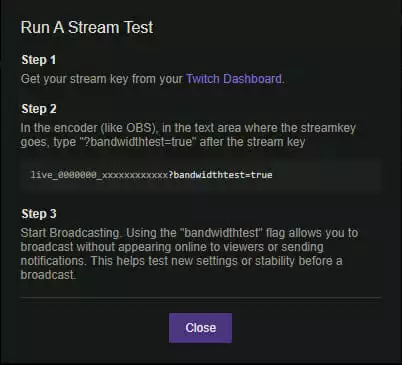Select the bold ?bandwidthtest=true code text
Viewport: 402px width, 365px height.
[x=220, y=175]
